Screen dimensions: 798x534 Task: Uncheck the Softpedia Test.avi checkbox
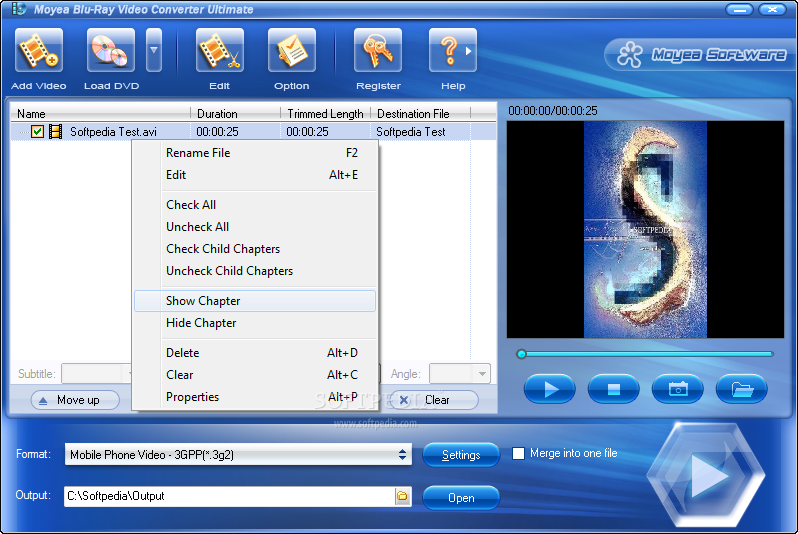(37, 132)
